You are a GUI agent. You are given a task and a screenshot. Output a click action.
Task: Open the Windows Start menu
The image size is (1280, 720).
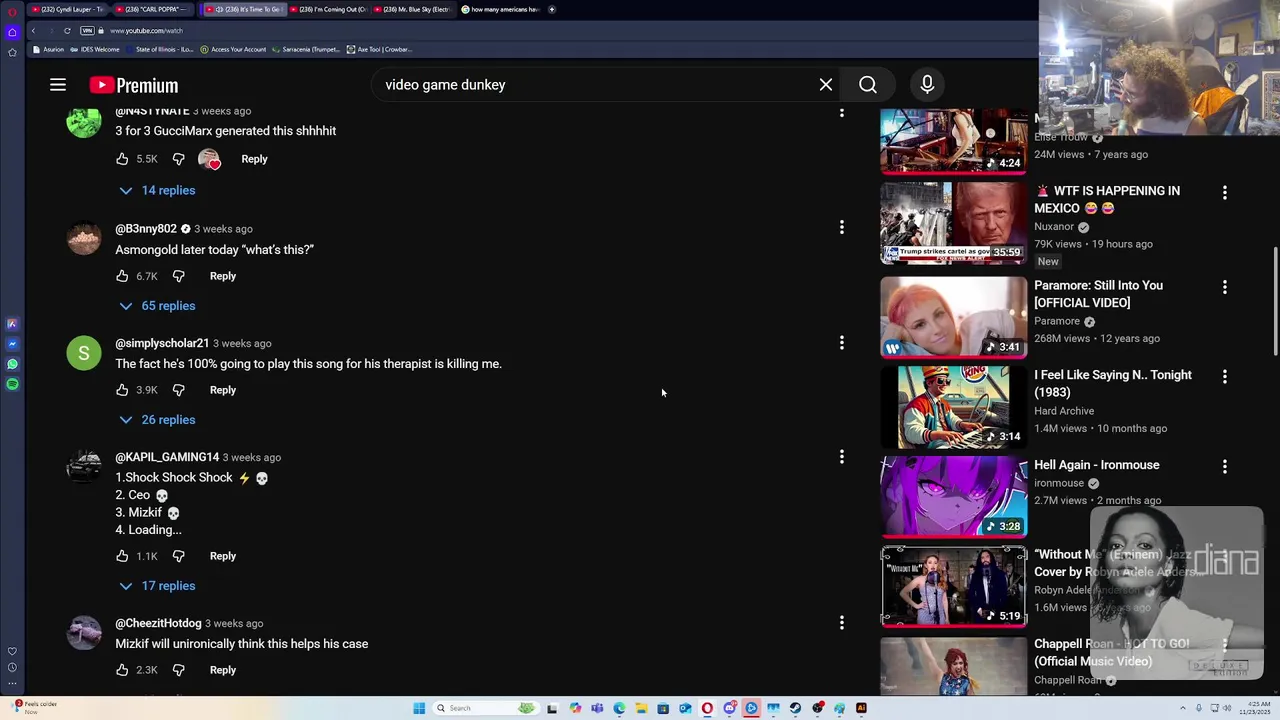419,708
